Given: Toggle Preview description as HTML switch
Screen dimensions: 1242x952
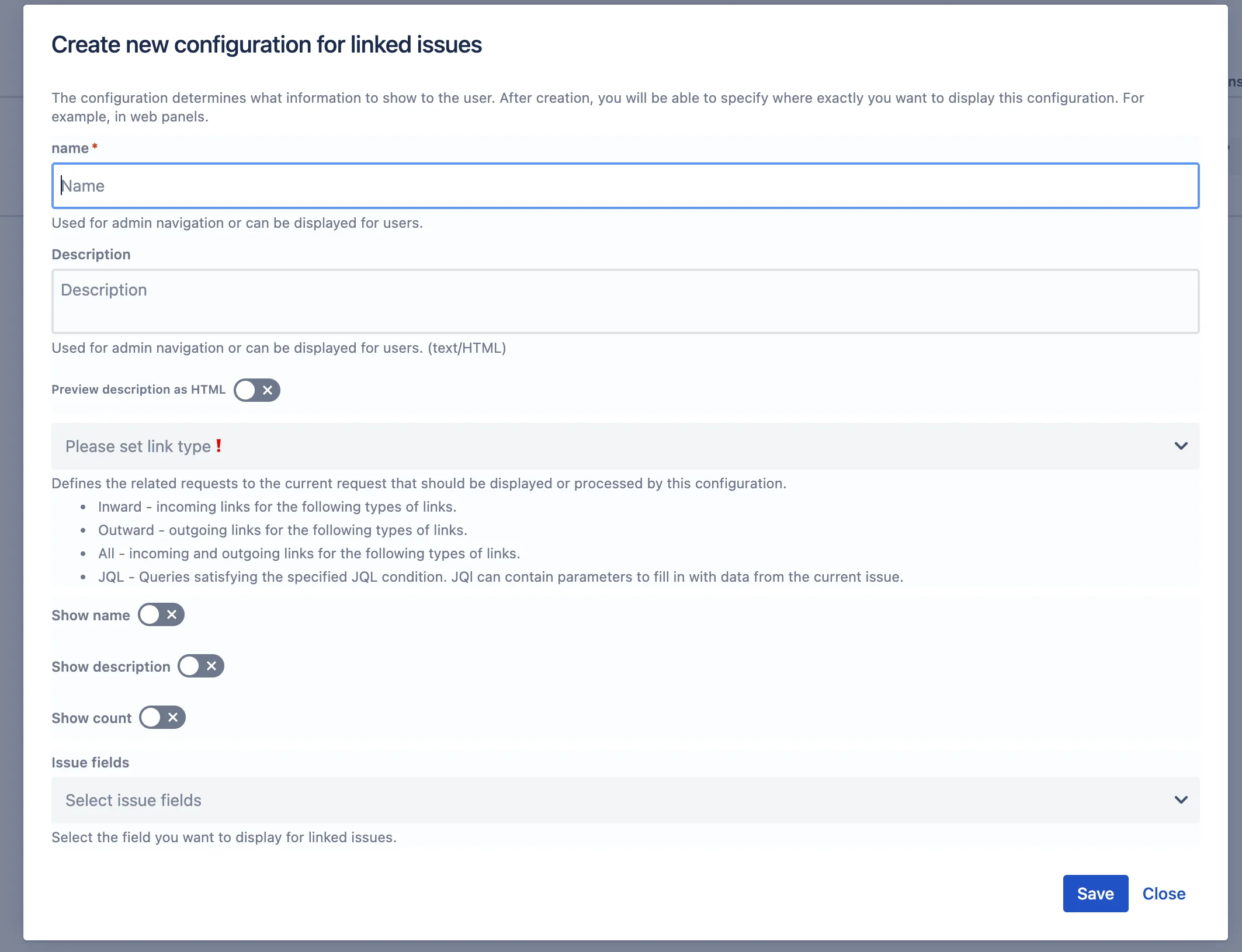Looking at the screenshot, I should tap(257, 390).
